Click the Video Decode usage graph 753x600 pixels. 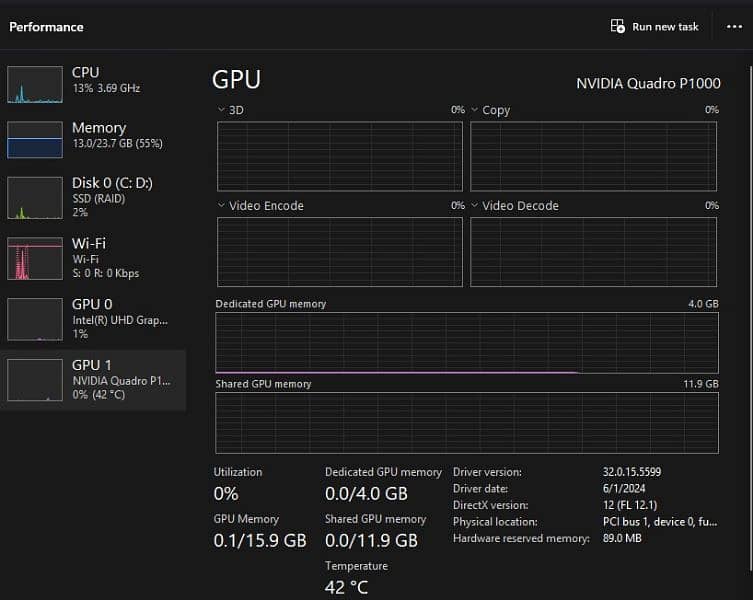[x=593, y=251]
